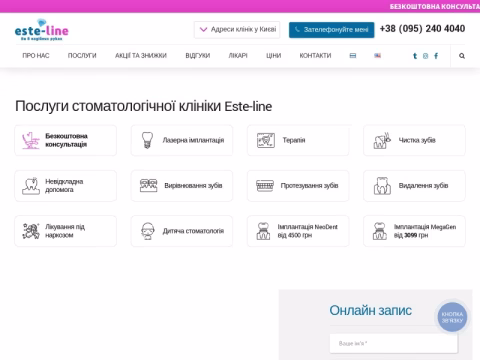Open the ЦІНИ menu item
Viewport: 480px width, 360px height.
pos(273,56)
